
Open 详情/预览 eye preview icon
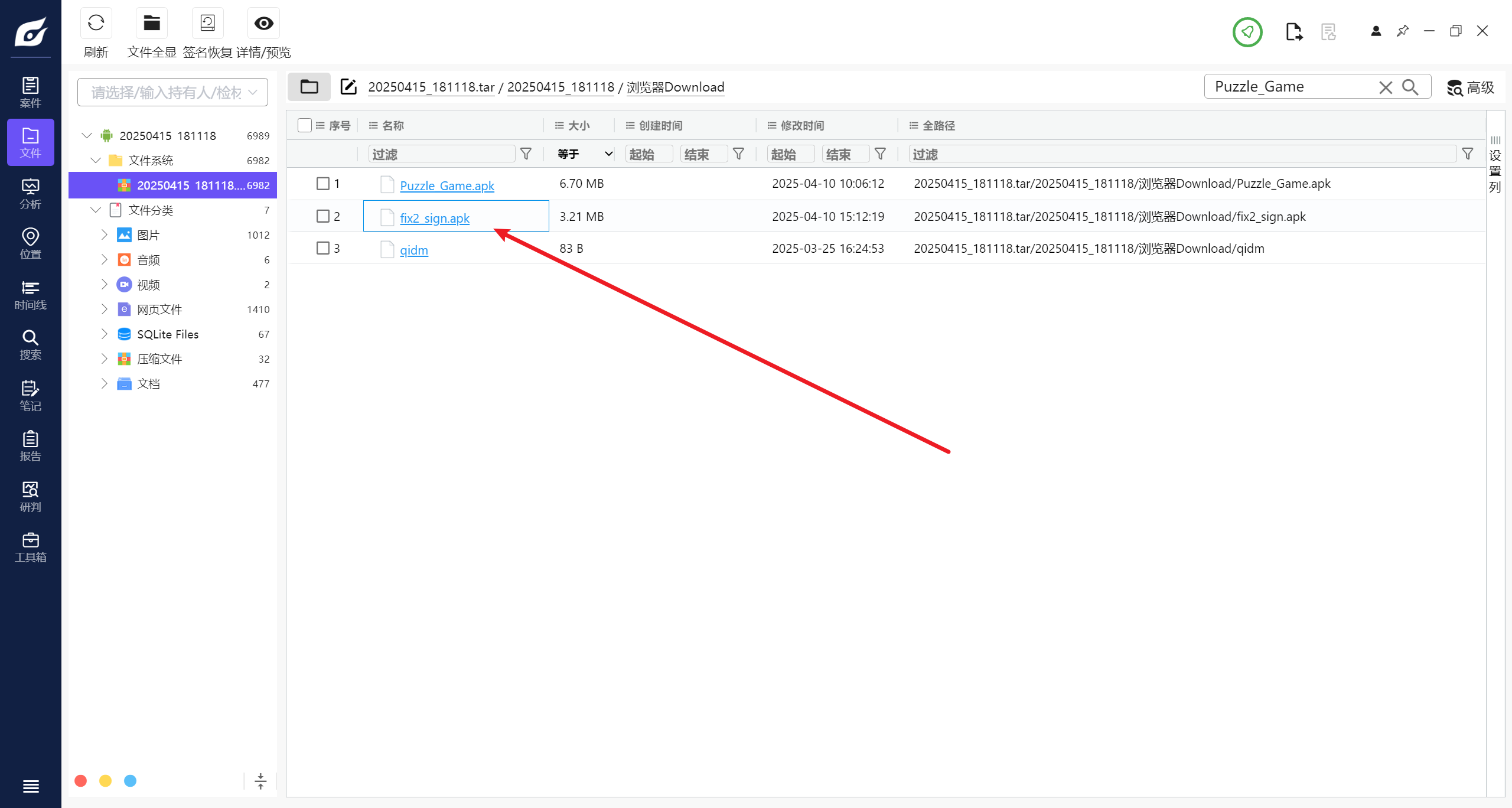(x=263, y=24)
